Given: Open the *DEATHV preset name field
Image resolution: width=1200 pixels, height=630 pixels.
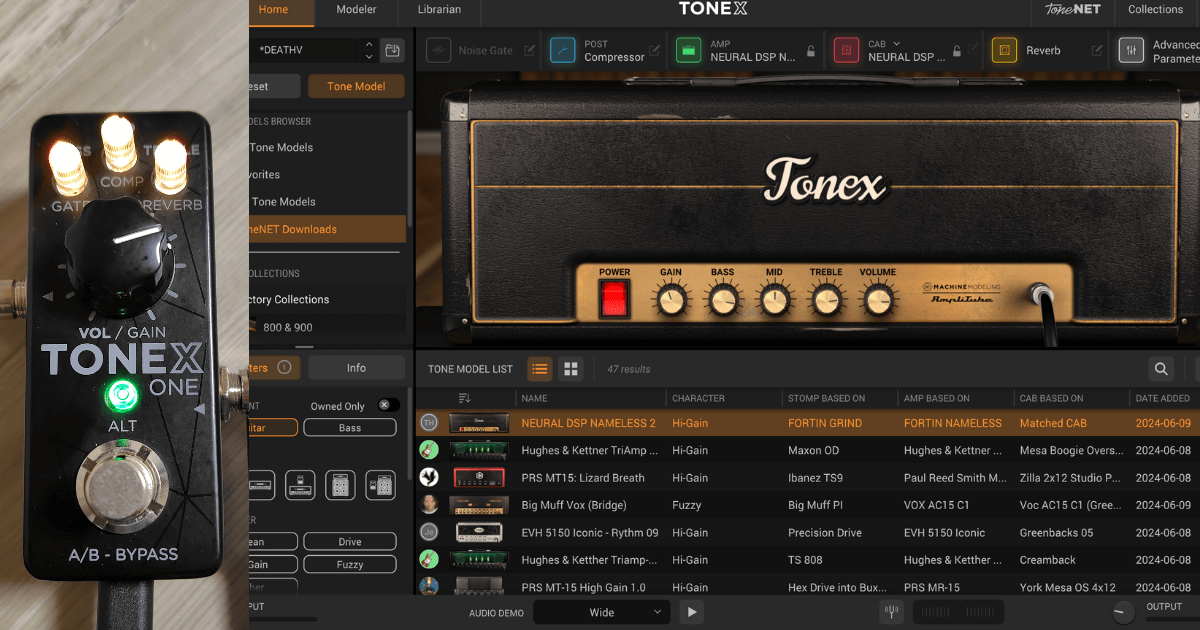Looking at the screenshot, I should pos(305,50).
